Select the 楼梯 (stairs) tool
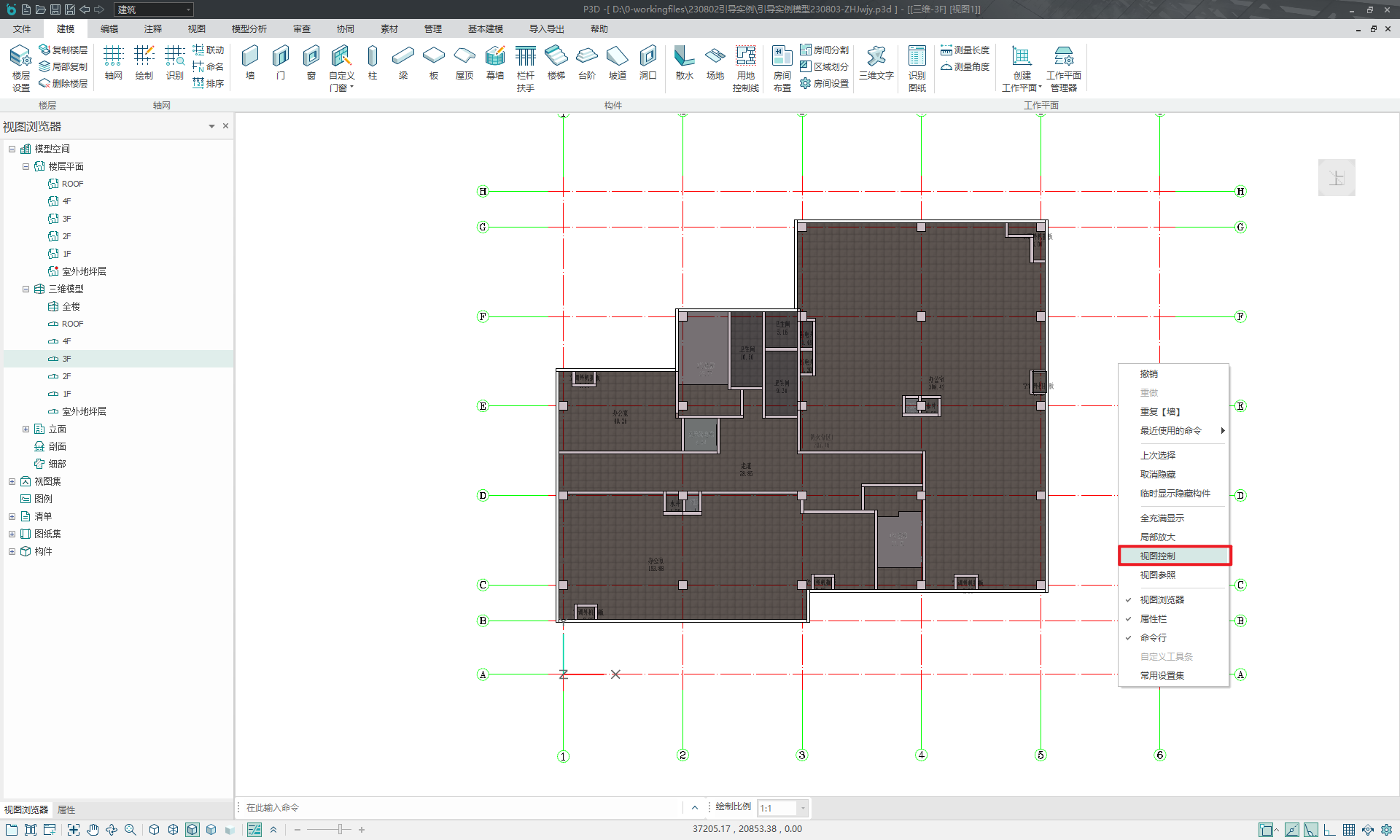The height and width of the screenshot is (840, 1400). [x=556, y=61]
